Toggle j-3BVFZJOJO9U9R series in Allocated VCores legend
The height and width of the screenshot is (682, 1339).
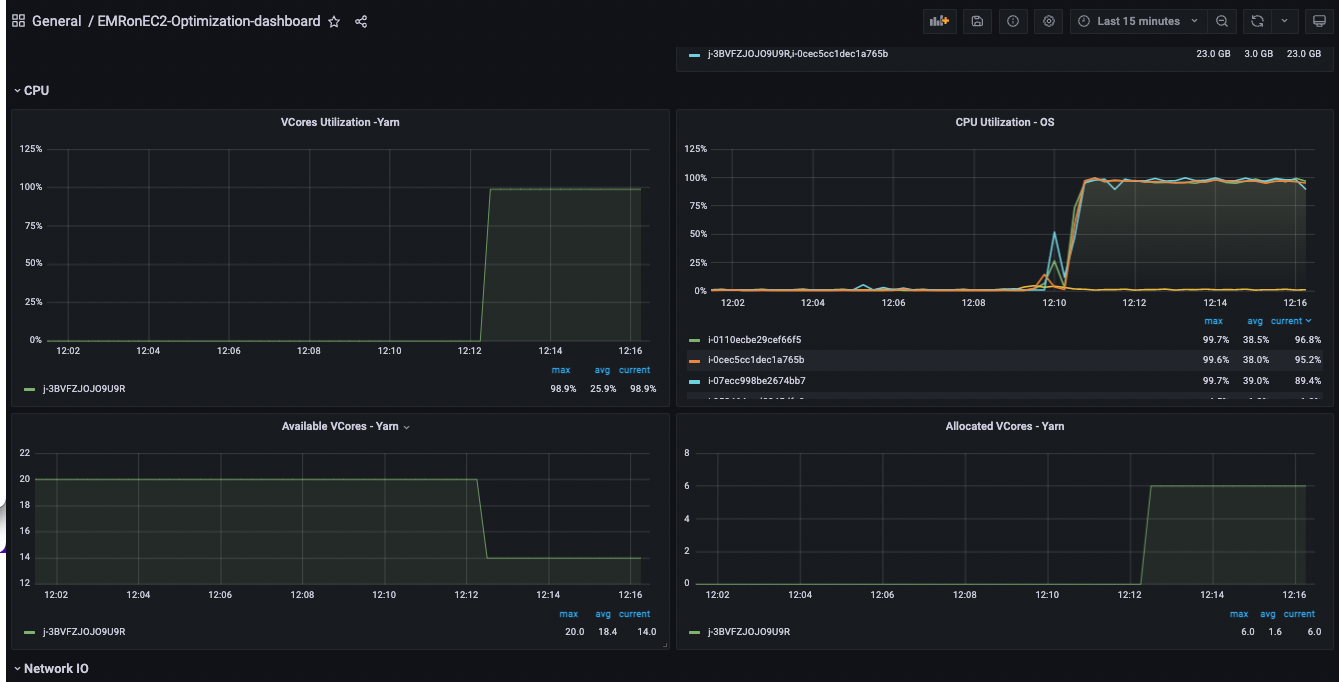749,632
